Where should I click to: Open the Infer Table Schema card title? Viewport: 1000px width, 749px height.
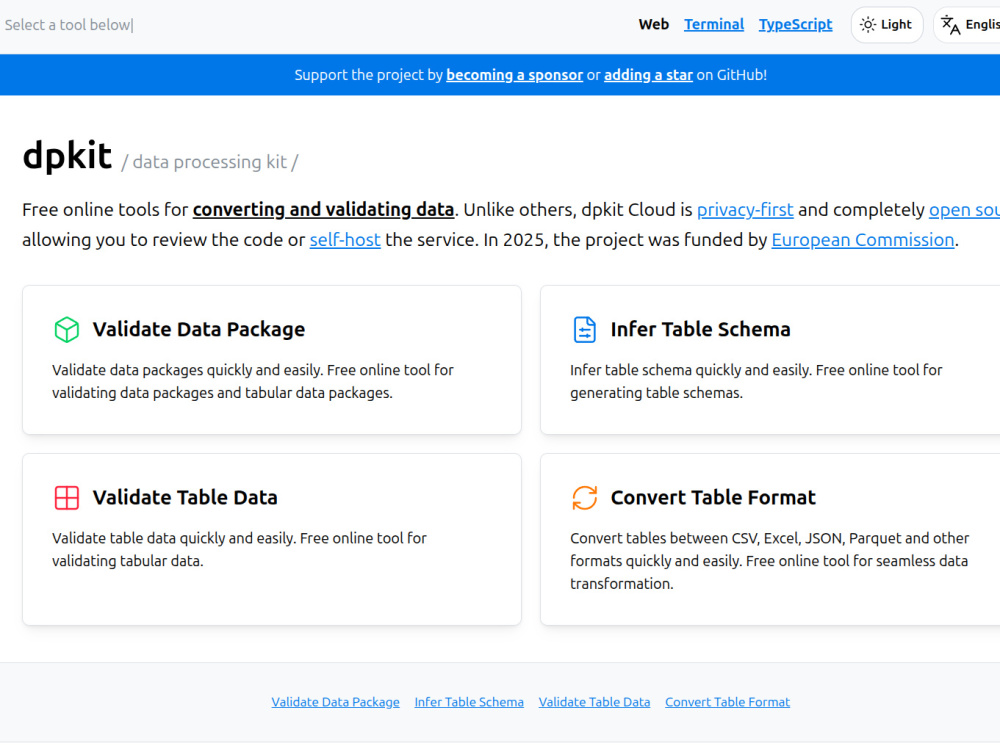point(700,329)
